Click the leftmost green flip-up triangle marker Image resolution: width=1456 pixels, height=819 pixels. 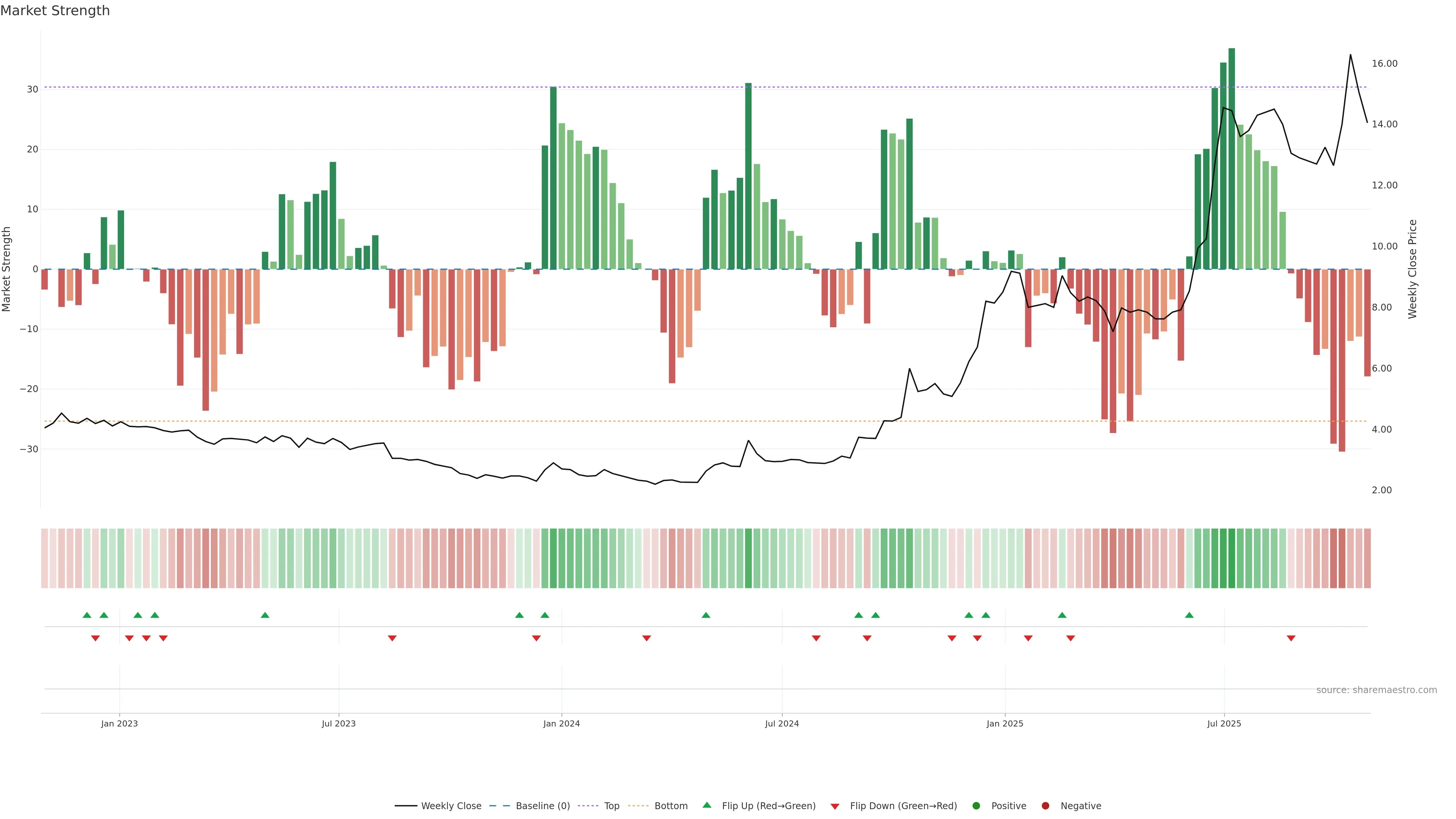point(87,615)
